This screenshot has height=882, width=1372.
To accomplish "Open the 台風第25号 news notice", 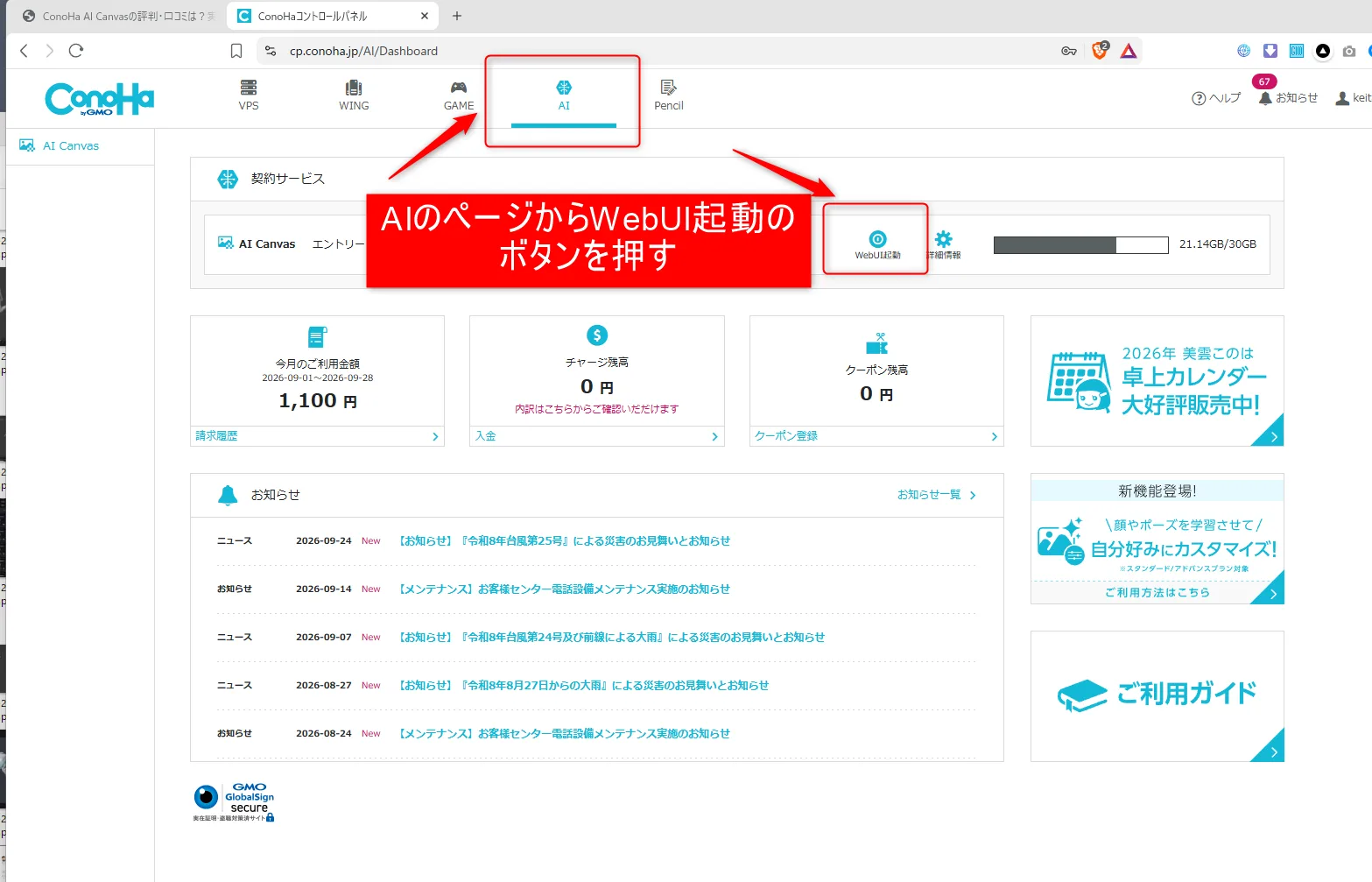I will tap(565, 541).
